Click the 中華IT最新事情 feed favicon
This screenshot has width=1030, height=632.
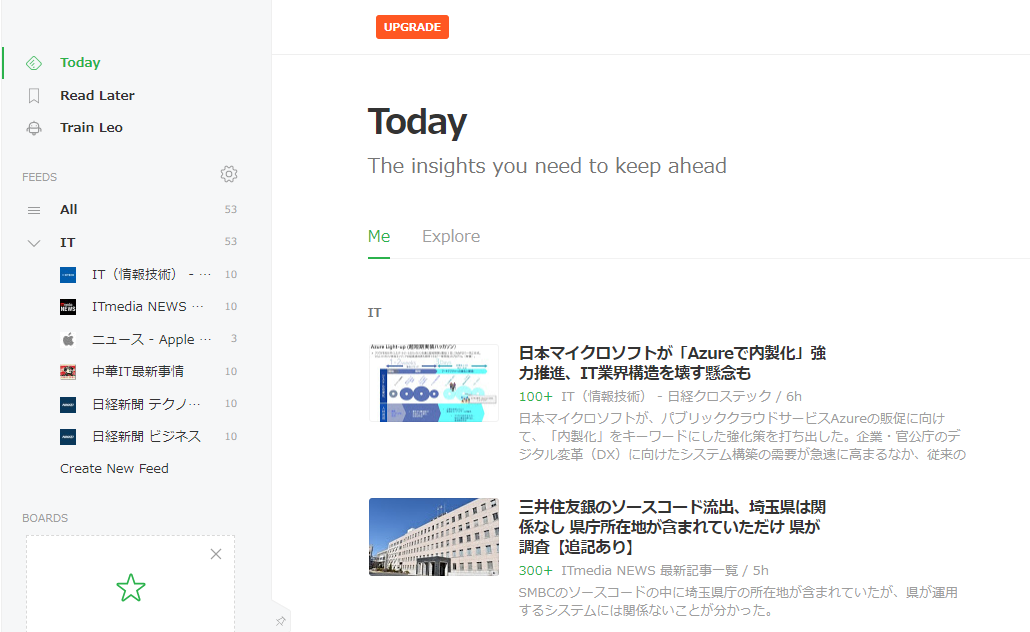click(68, 372)
